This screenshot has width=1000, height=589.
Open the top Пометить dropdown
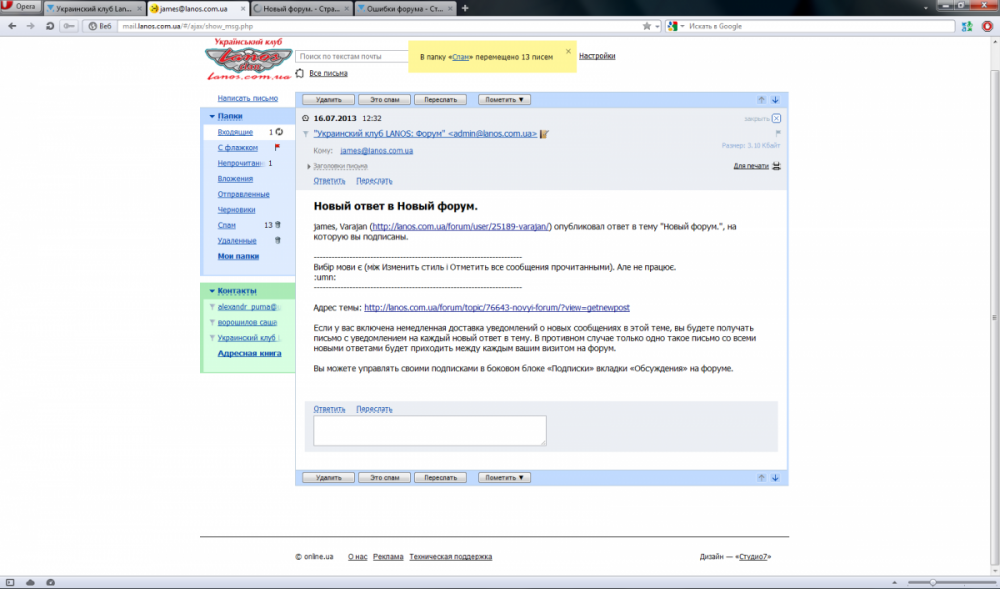point(504,100)
